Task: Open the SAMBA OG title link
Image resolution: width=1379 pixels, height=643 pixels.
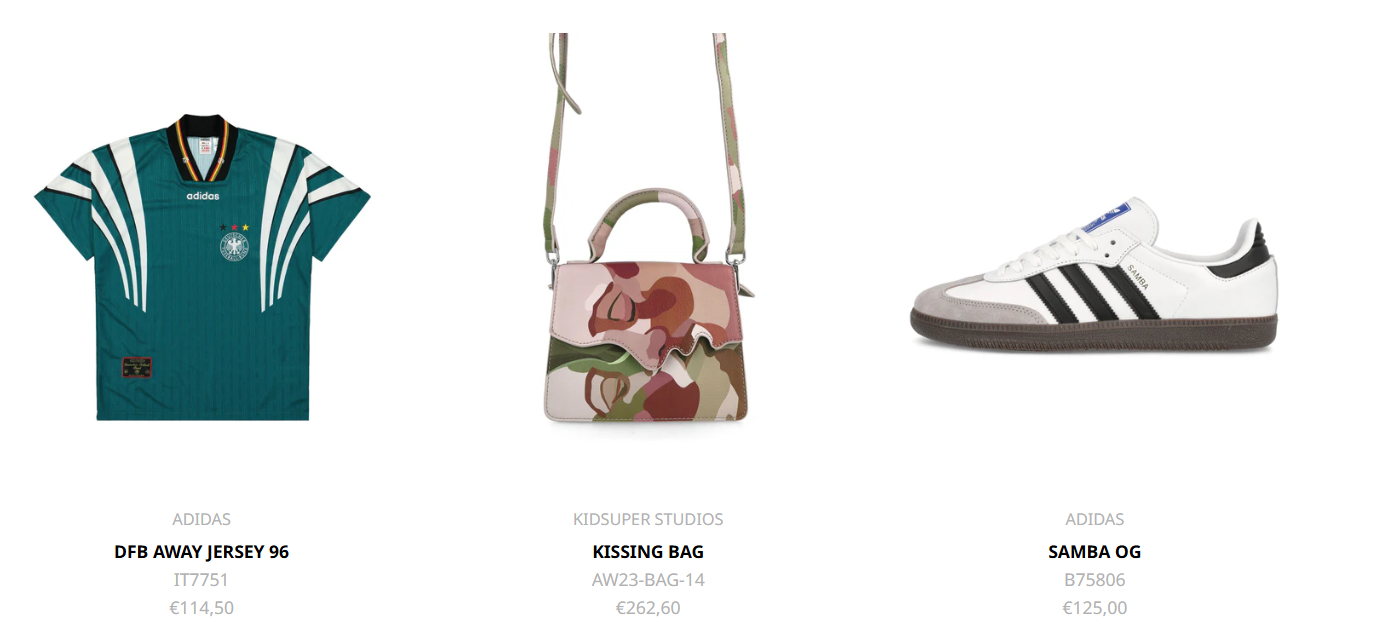Action: [1095, 552]
